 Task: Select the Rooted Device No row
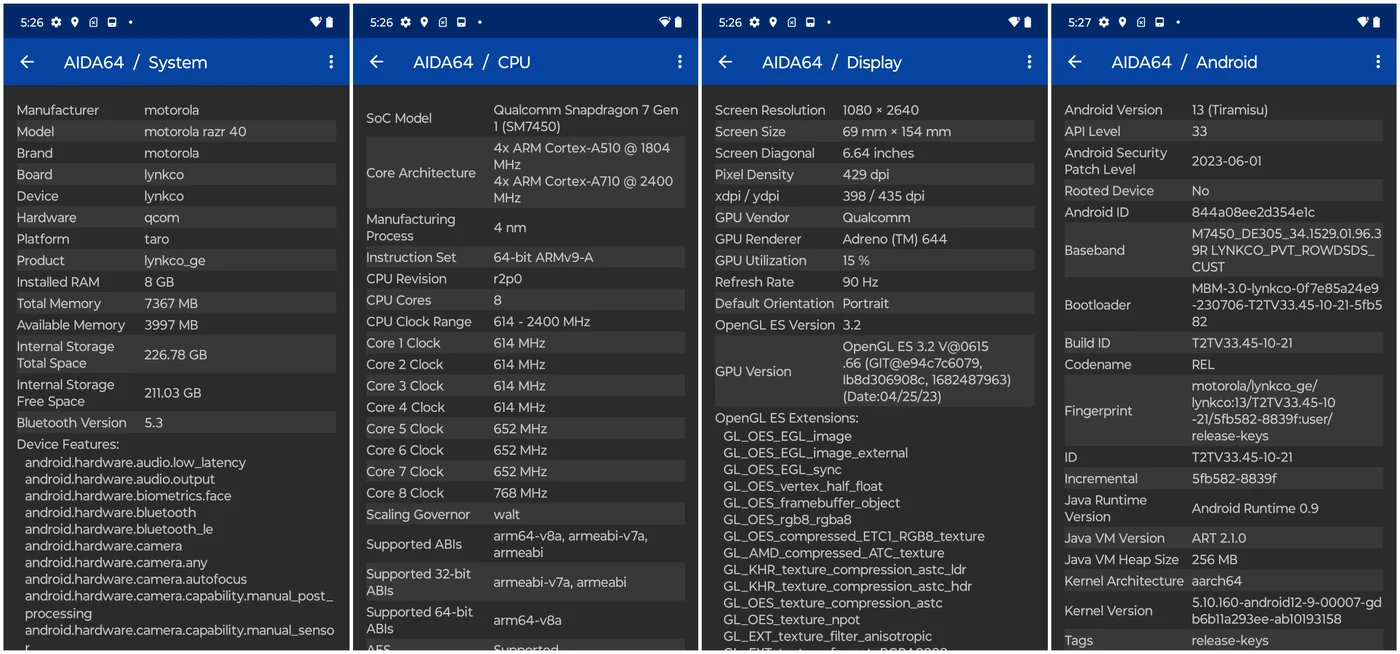tap(1222, 191)
